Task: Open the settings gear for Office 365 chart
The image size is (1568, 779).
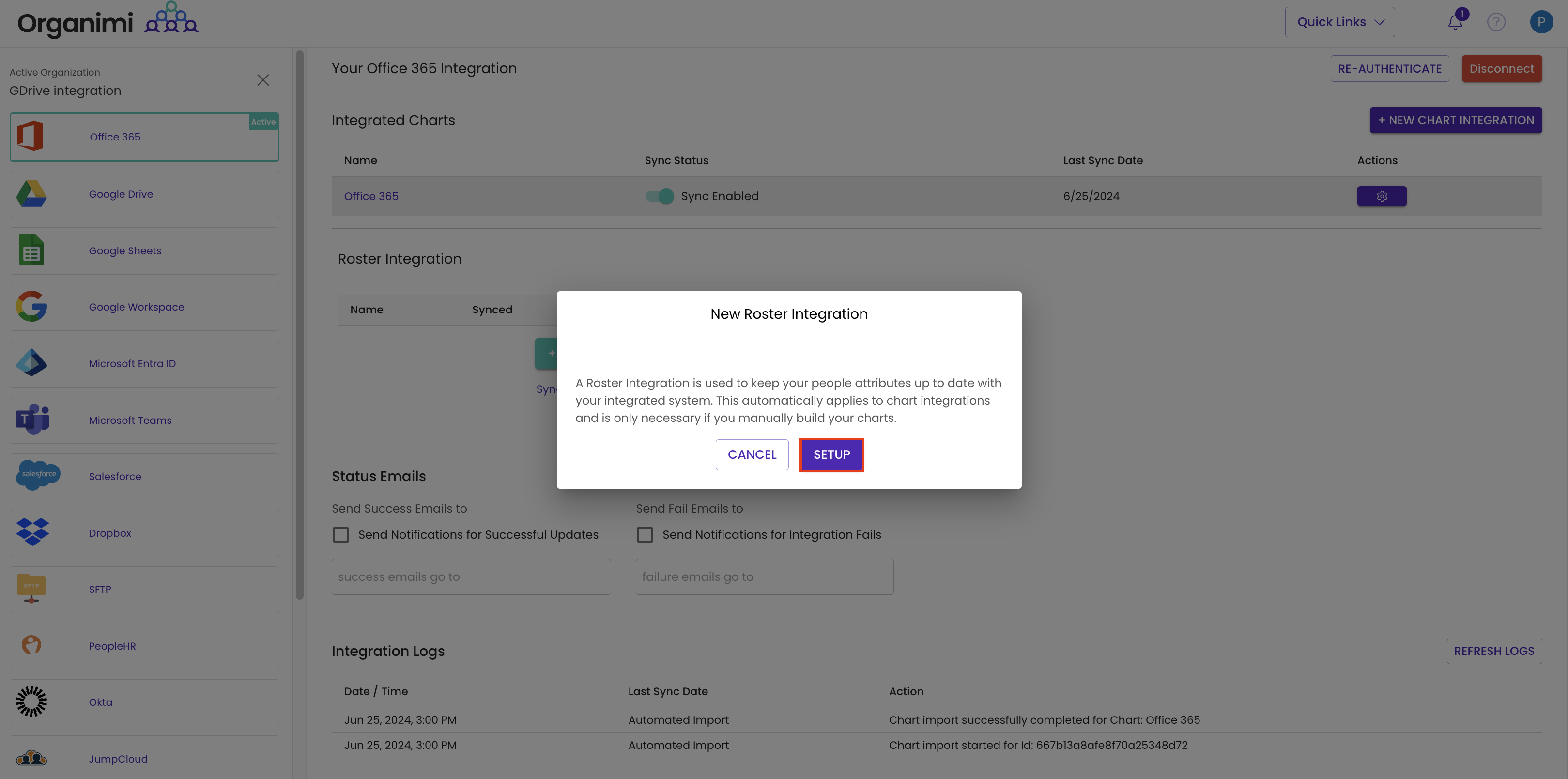Action: (x=1382, y=196)
